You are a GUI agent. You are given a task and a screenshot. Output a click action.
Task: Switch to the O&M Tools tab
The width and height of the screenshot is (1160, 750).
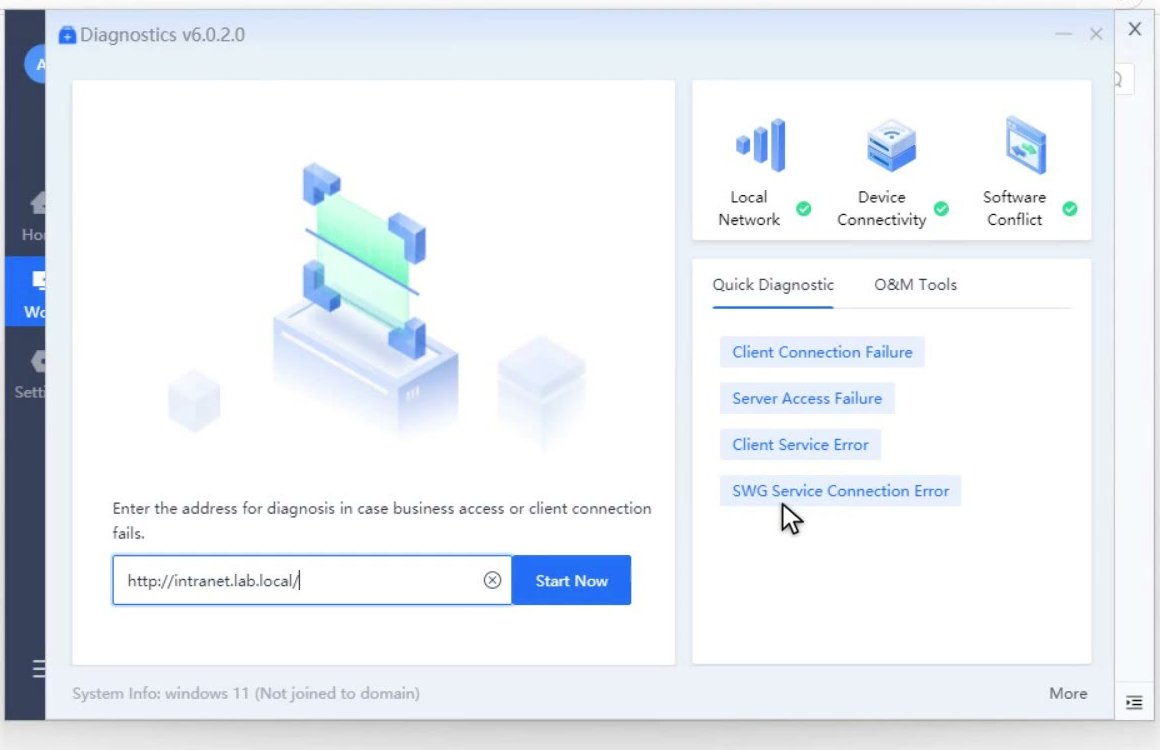tap(915, 285)
